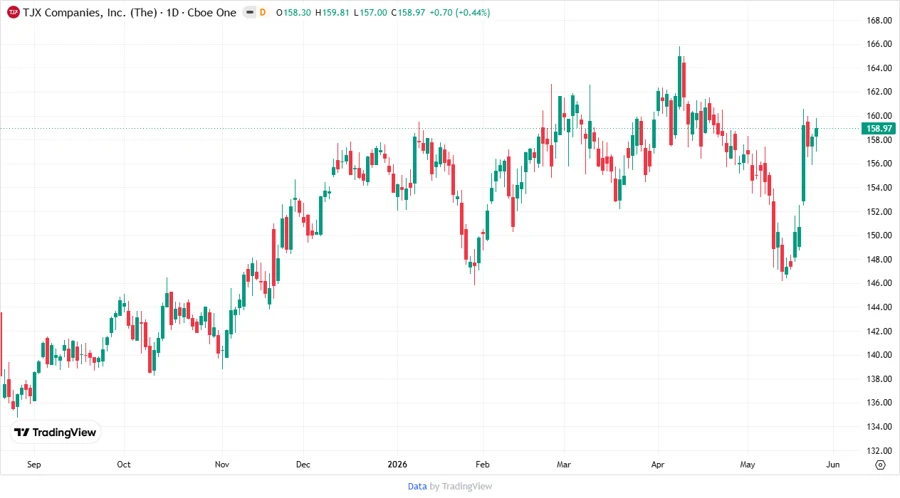Click the 136.00 price axis label
The height and width of the screenshot is (498, 900).
click(879, 403)
